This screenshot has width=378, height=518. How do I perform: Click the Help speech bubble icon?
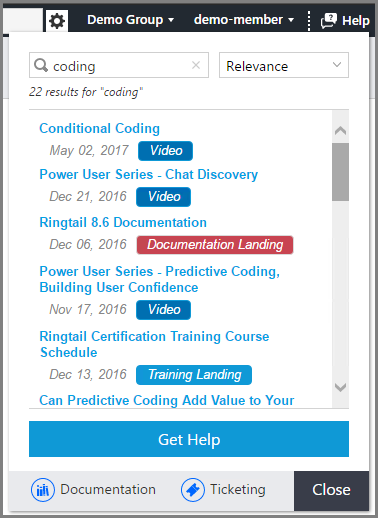(329, 21)
